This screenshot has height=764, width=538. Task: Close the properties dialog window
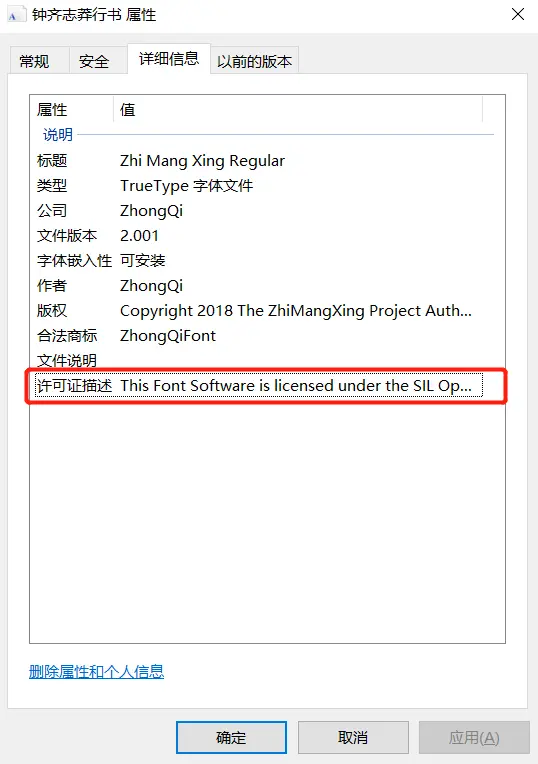click(x=518, y=15)
